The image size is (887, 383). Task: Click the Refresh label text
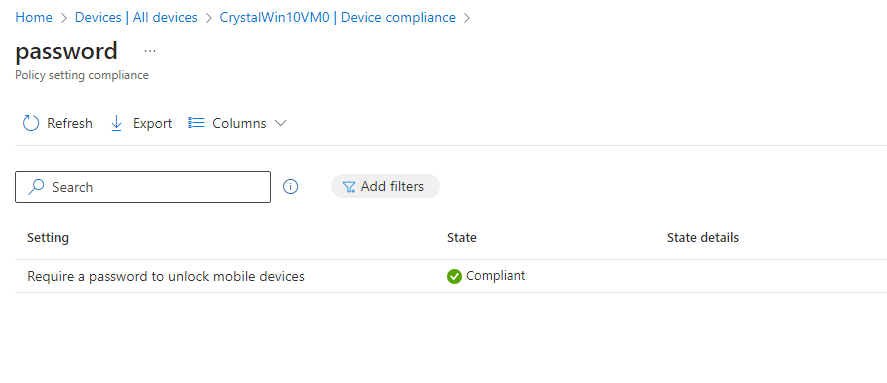click(x=70, y=123)
